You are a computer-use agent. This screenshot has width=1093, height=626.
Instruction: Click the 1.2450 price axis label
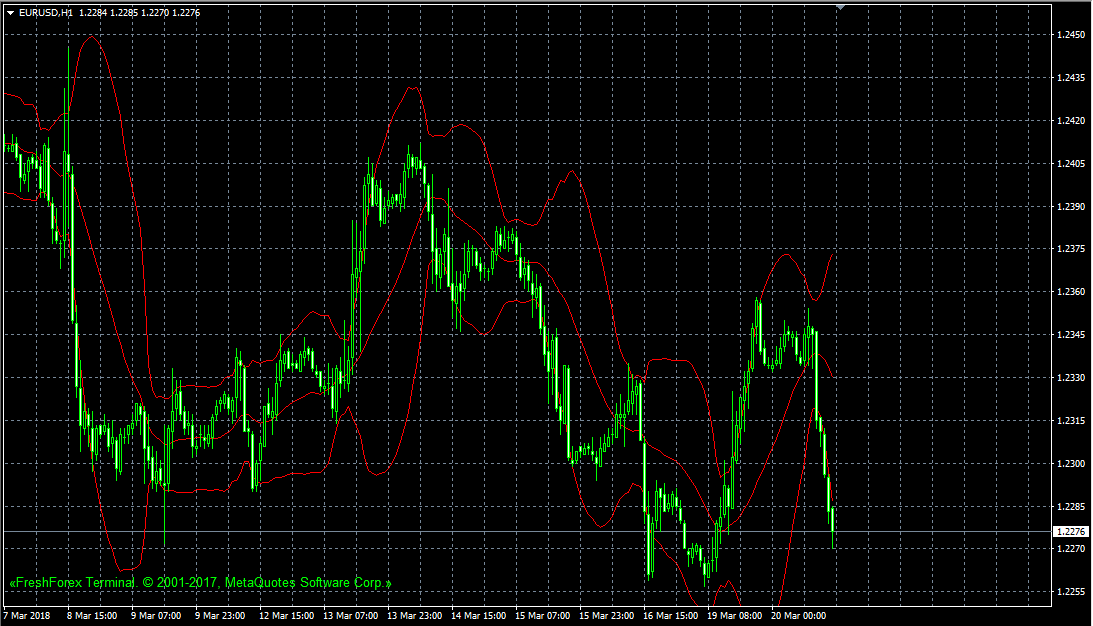pos(1071,35)
